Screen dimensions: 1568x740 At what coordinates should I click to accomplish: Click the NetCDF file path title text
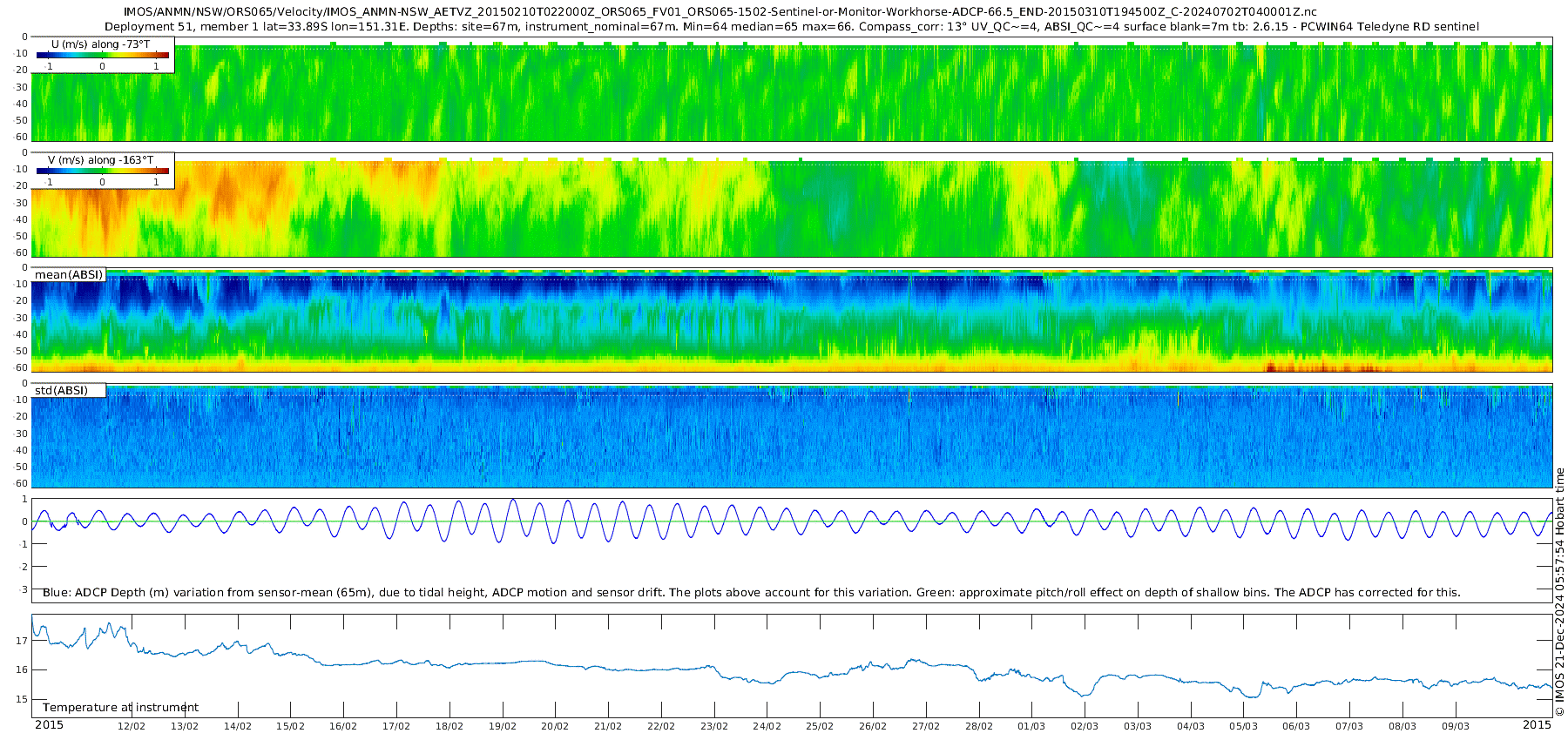(720, 12)
